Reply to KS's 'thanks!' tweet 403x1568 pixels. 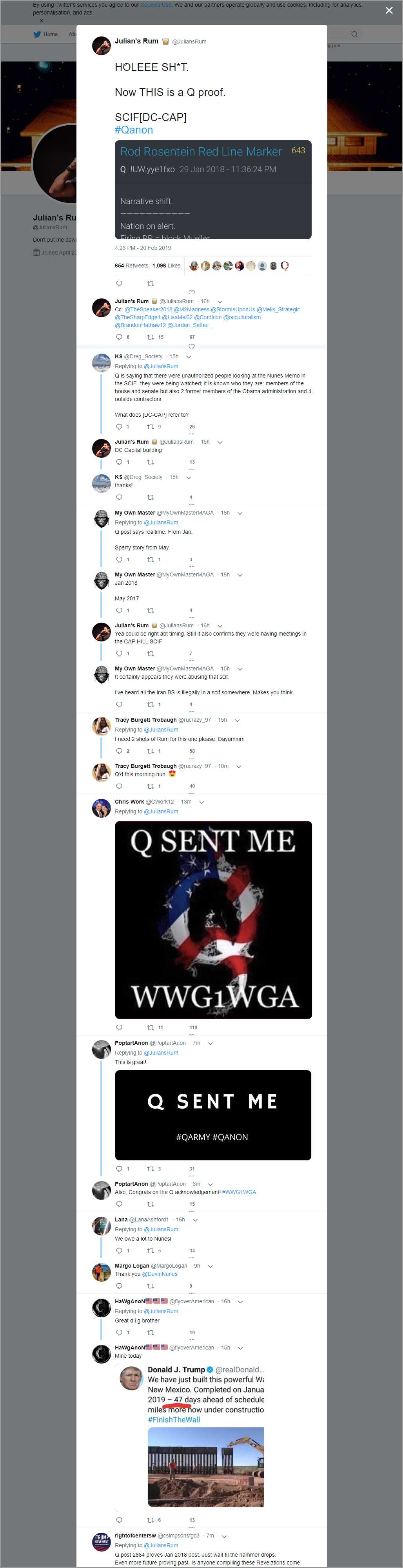pyautogui.click(x=119, y=497)
